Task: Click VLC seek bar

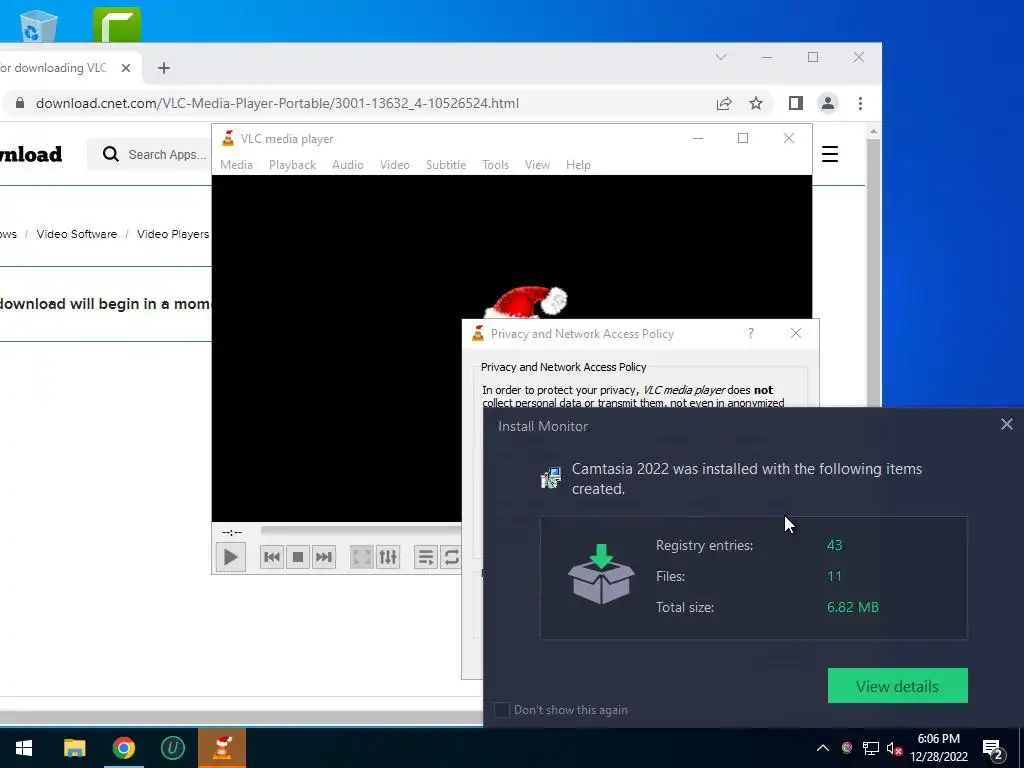Action: click(x=360, y=530)
